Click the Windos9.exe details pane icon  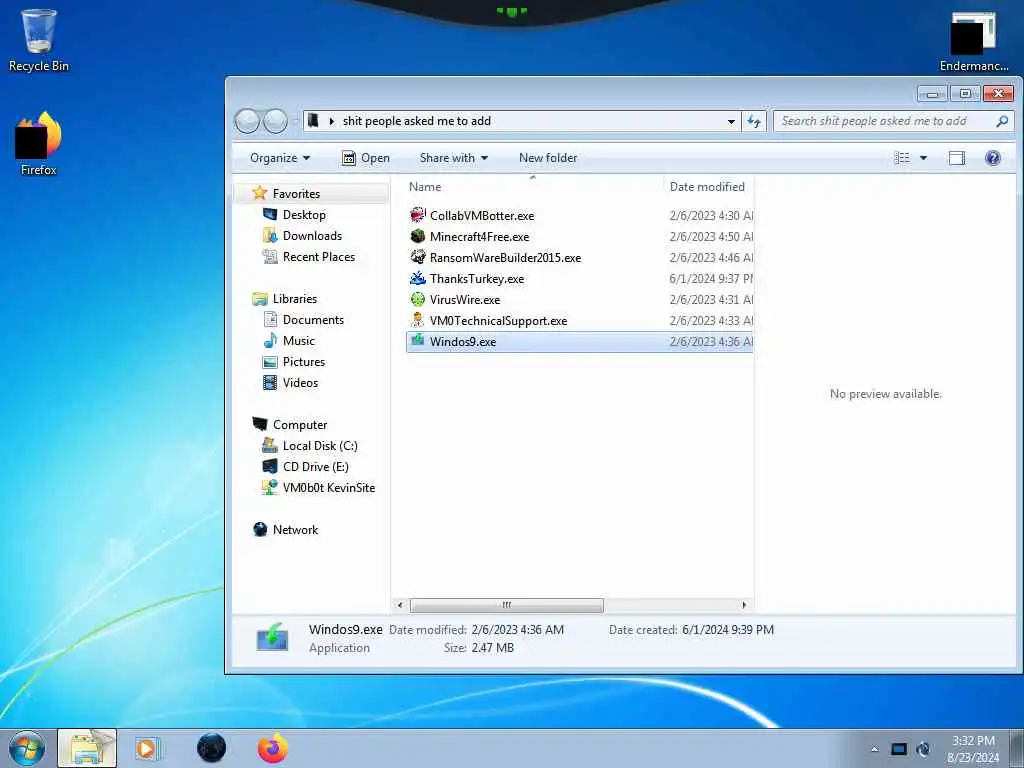point(272,637)
